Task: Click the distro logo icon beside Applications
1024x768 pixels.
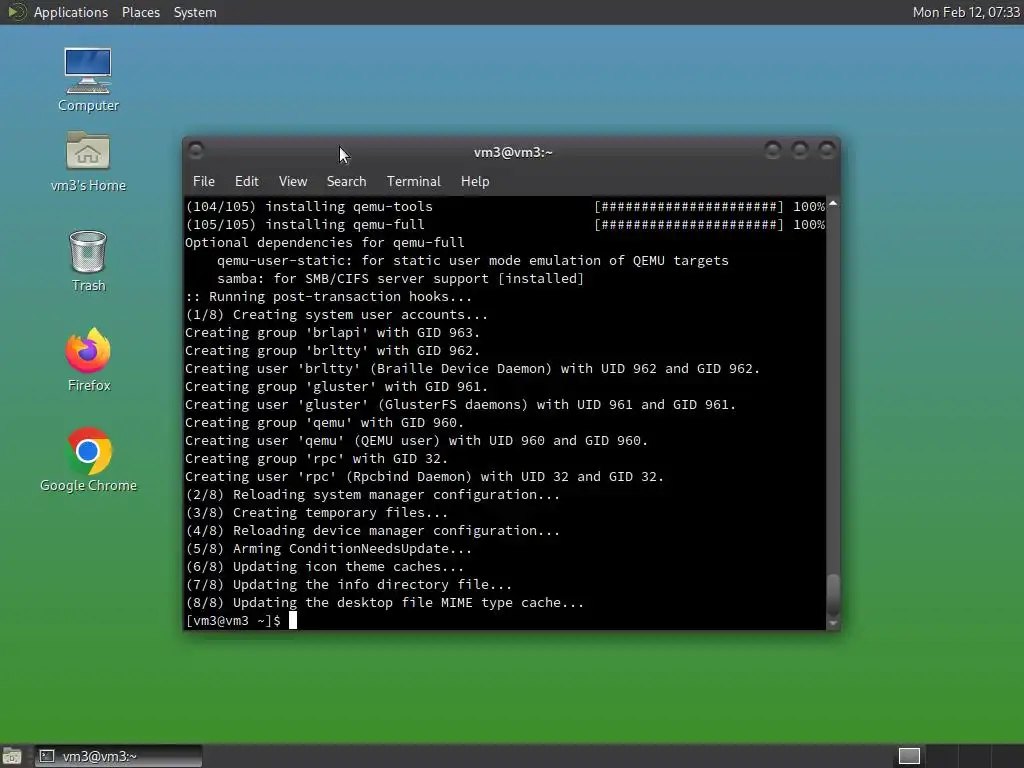Action: (x=16, y=12)
